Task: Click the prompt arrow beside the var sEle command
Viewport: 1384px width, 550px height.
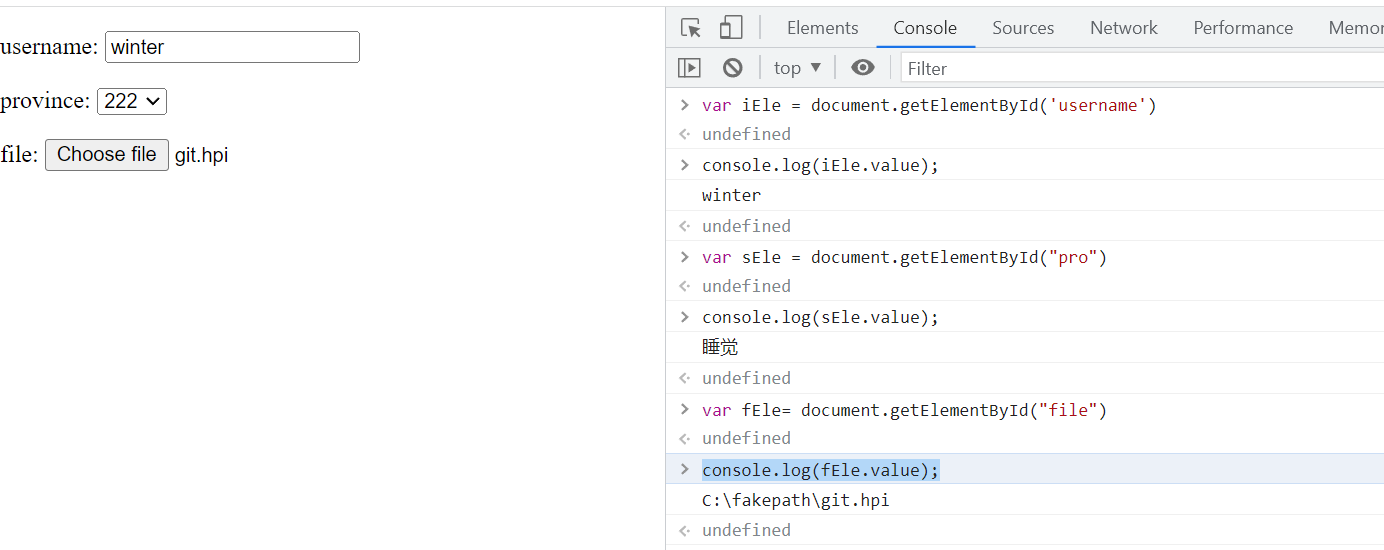Action: [684, 257]
